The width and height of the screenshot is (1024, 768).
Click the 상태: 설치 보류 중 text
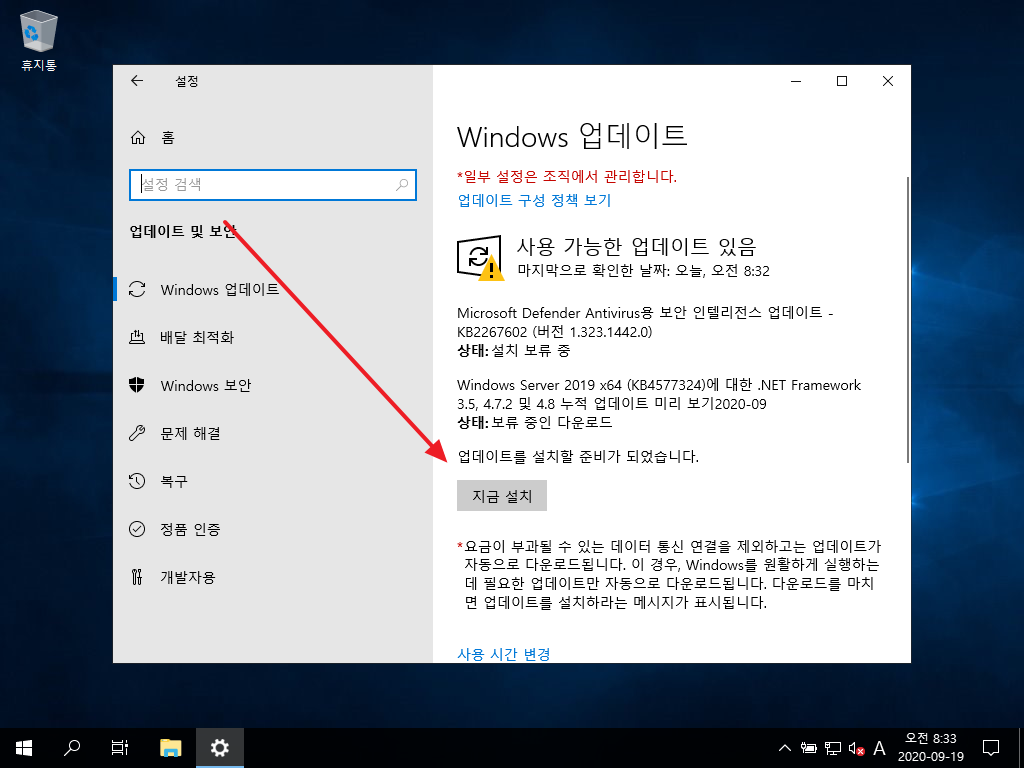[513, 351]
